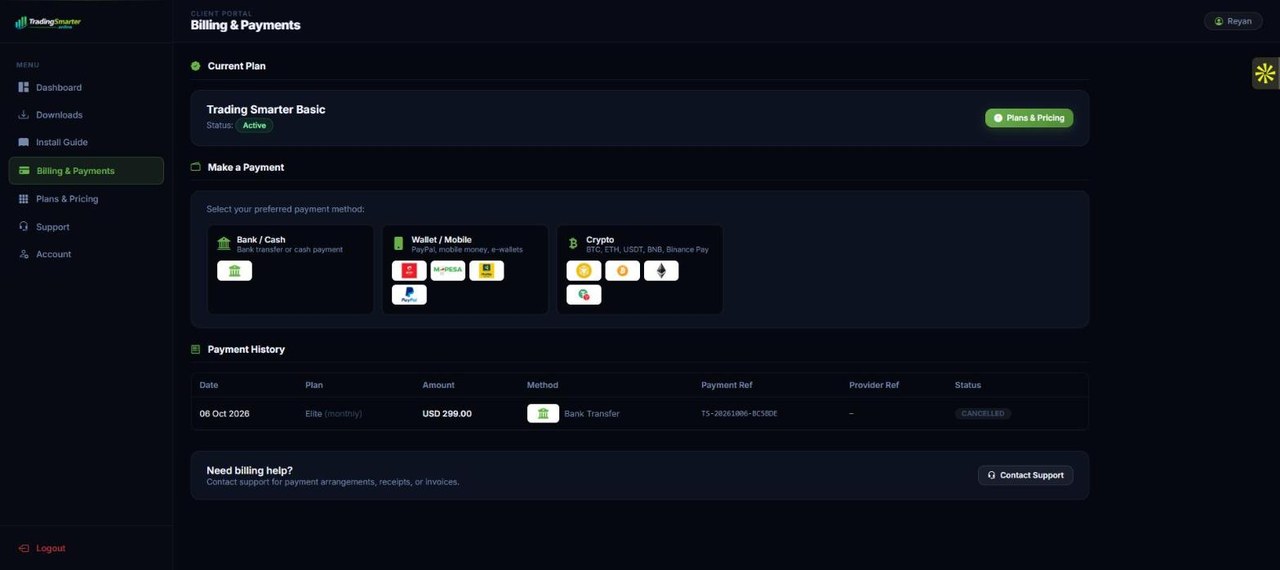
Task: Open Plans & Pricing in the sidebar
Action: point(86,199)
